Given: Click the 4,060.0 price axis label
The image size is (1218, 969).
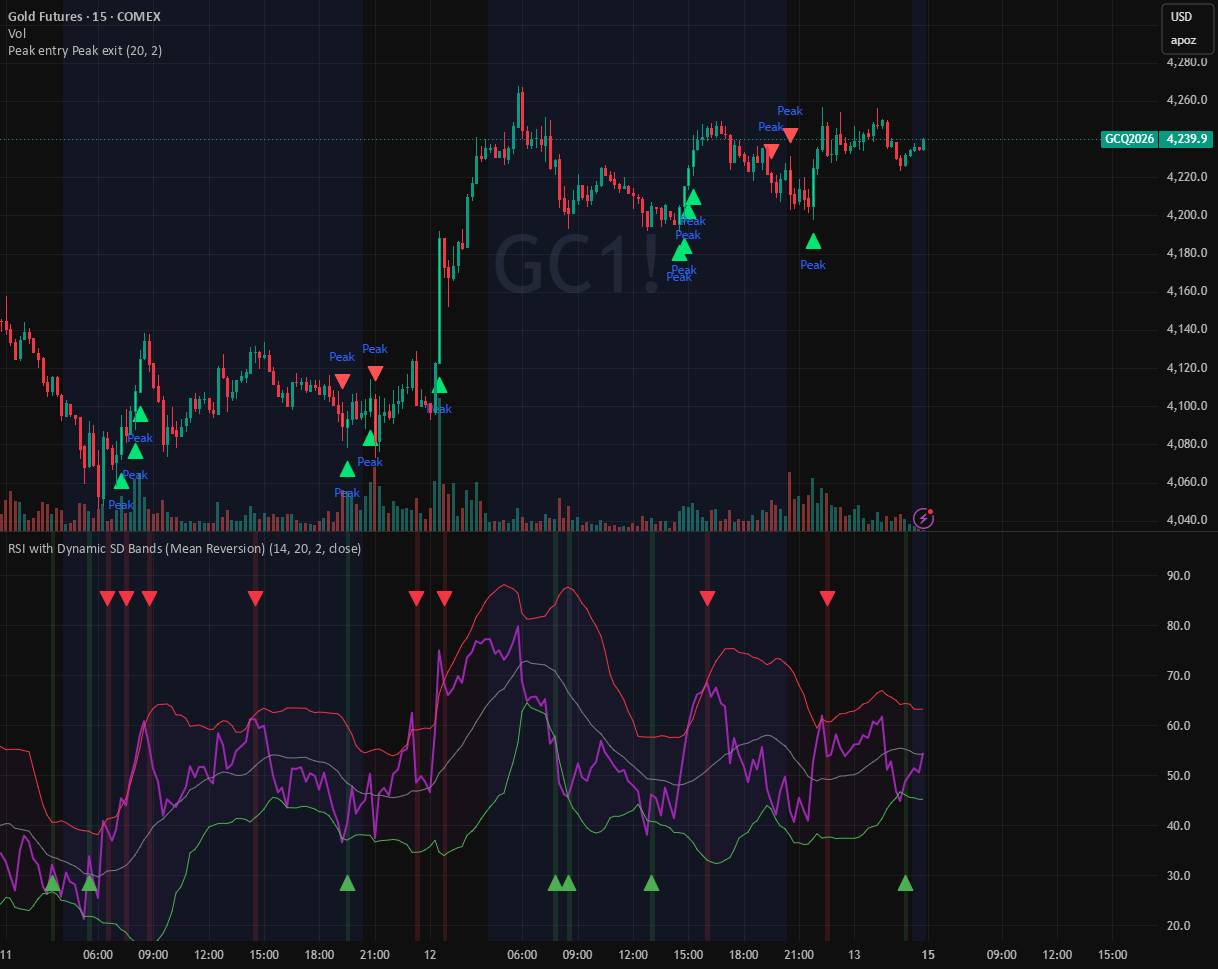Looking at the screenshot, I should [1187, 482].
